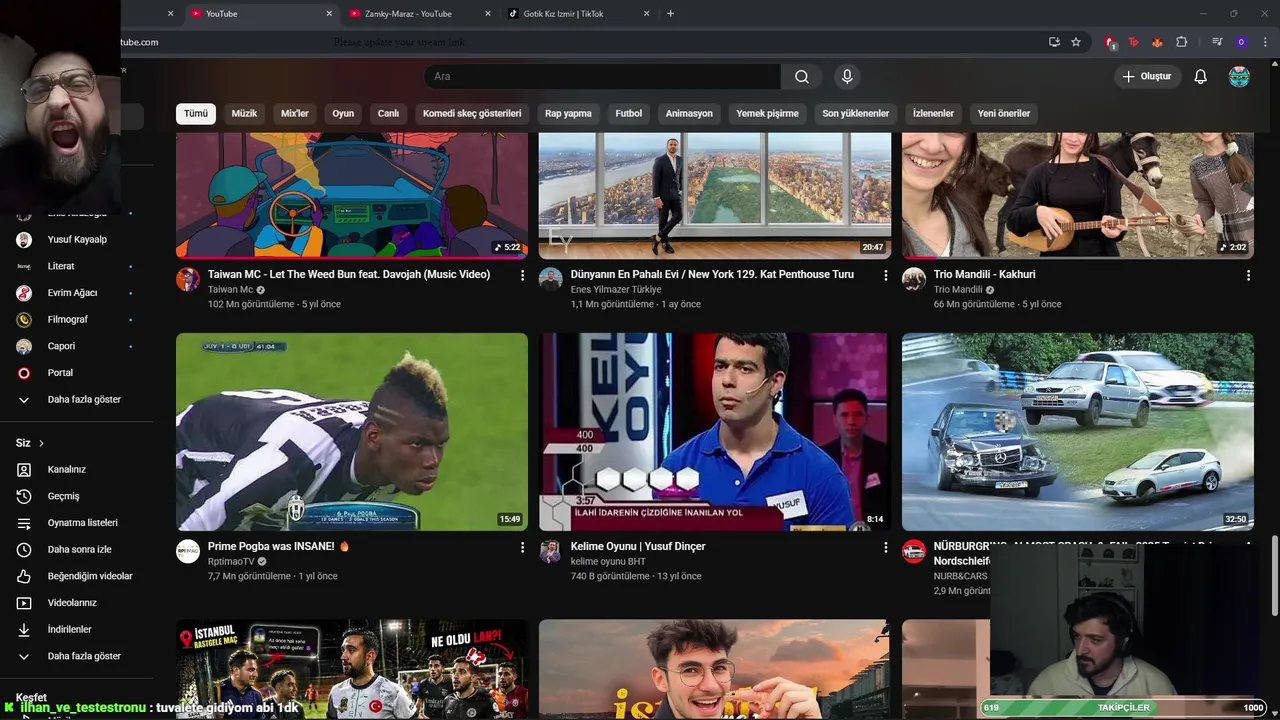The height and width of the screenshot is (720, 1280).
Task: Select the Oyun filter chip
Action: point(343,113)
